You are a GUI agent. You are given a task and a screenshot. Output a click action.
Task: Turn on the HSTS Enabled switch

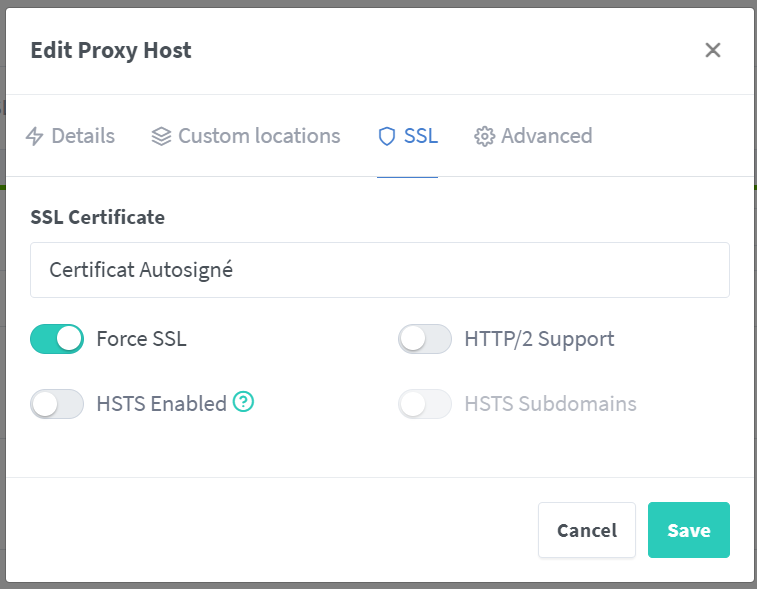coord(57,404)
